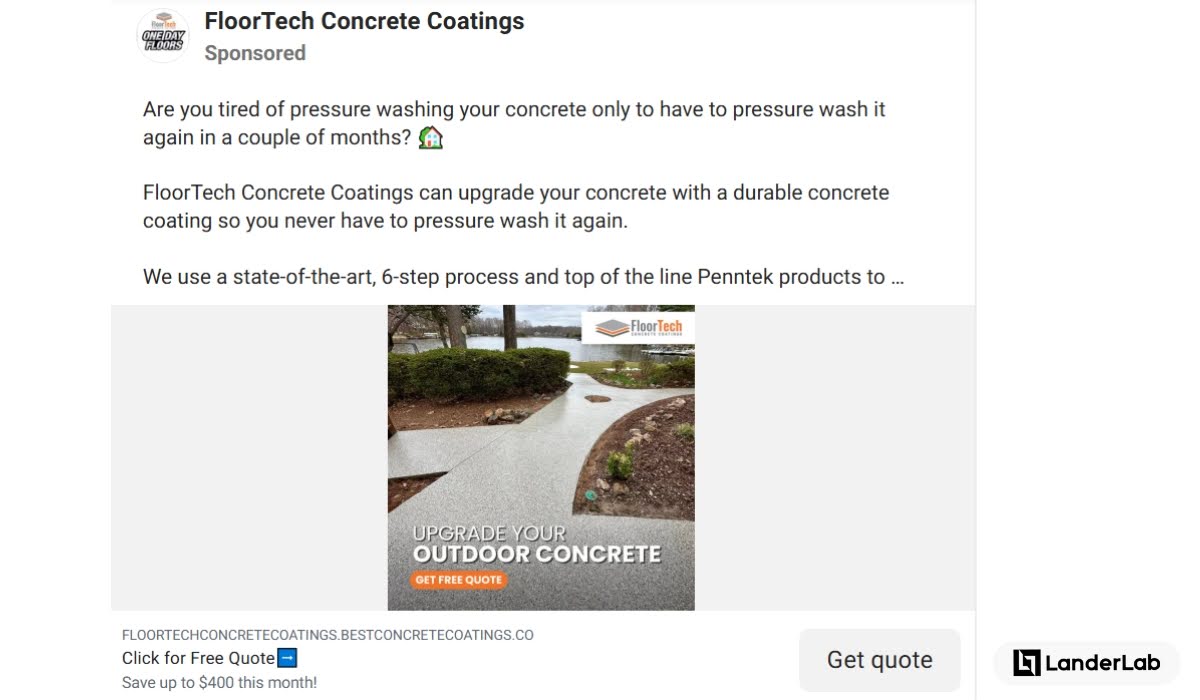Click the Sponsored label under the page name

point(255,53)
